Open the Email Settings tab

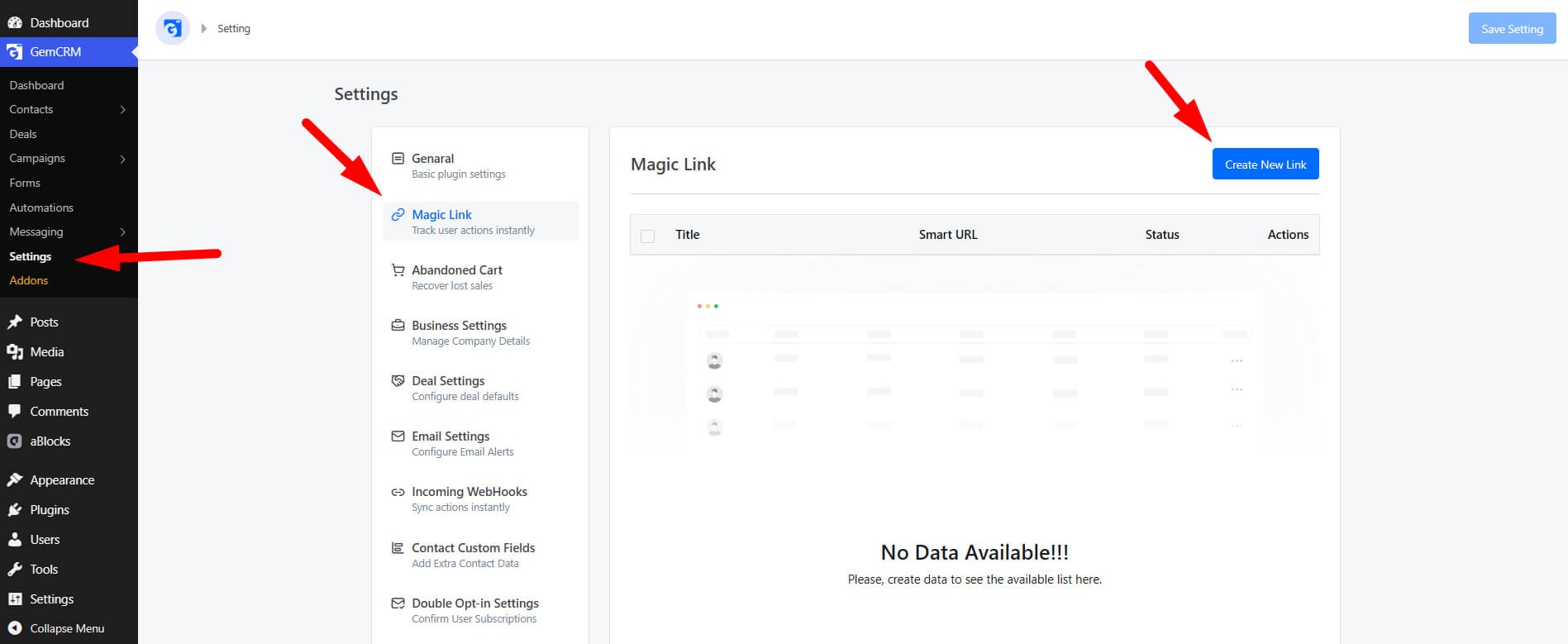point(480,443)
